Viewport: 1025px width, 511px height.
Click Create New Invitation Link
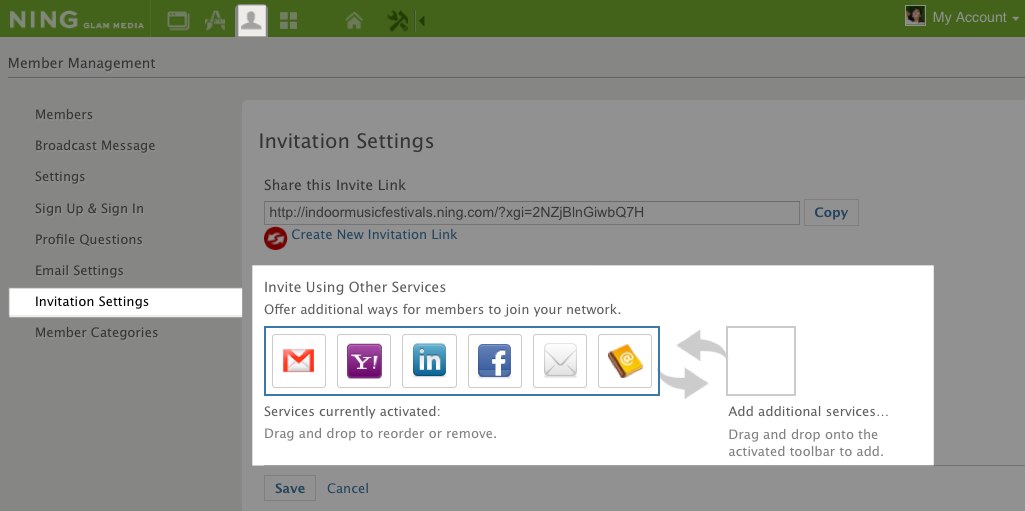(x=374, y=235)
